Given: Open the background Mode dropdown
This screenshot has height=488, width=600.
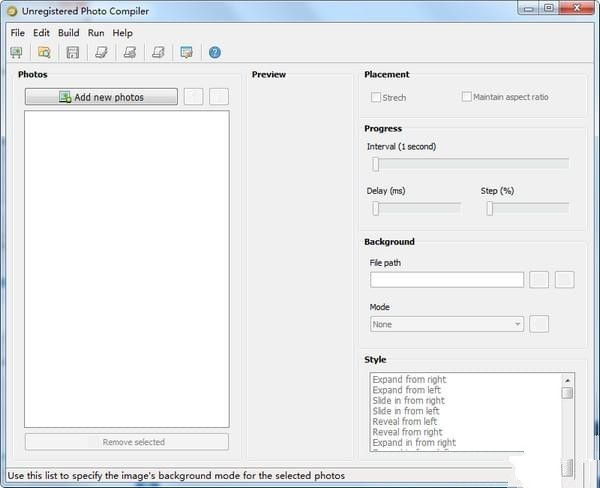Looking at the screenshot, I should 446,324.
